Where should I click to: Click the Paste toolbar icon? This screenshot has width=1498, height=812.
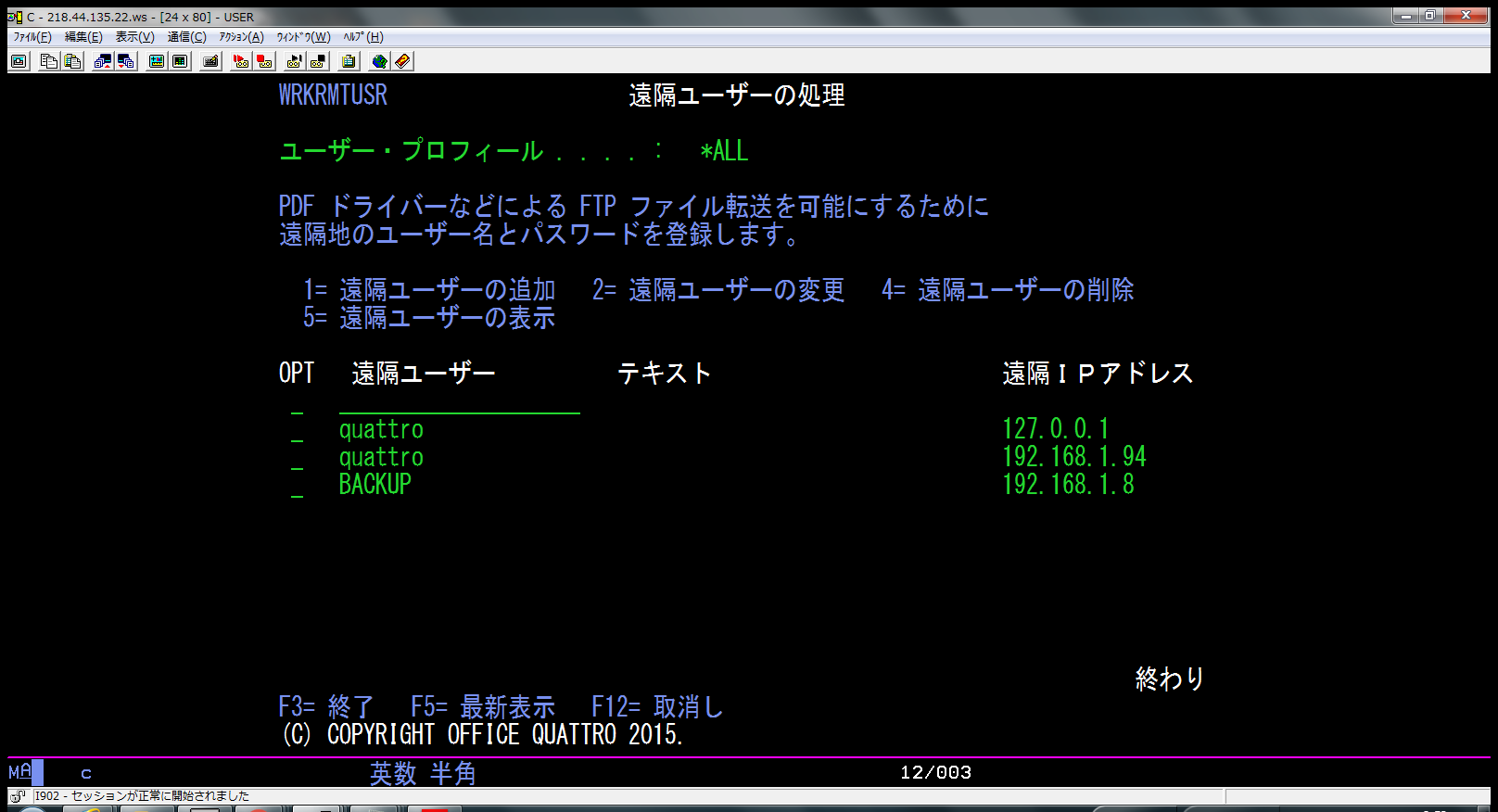(x=72, y=61)
